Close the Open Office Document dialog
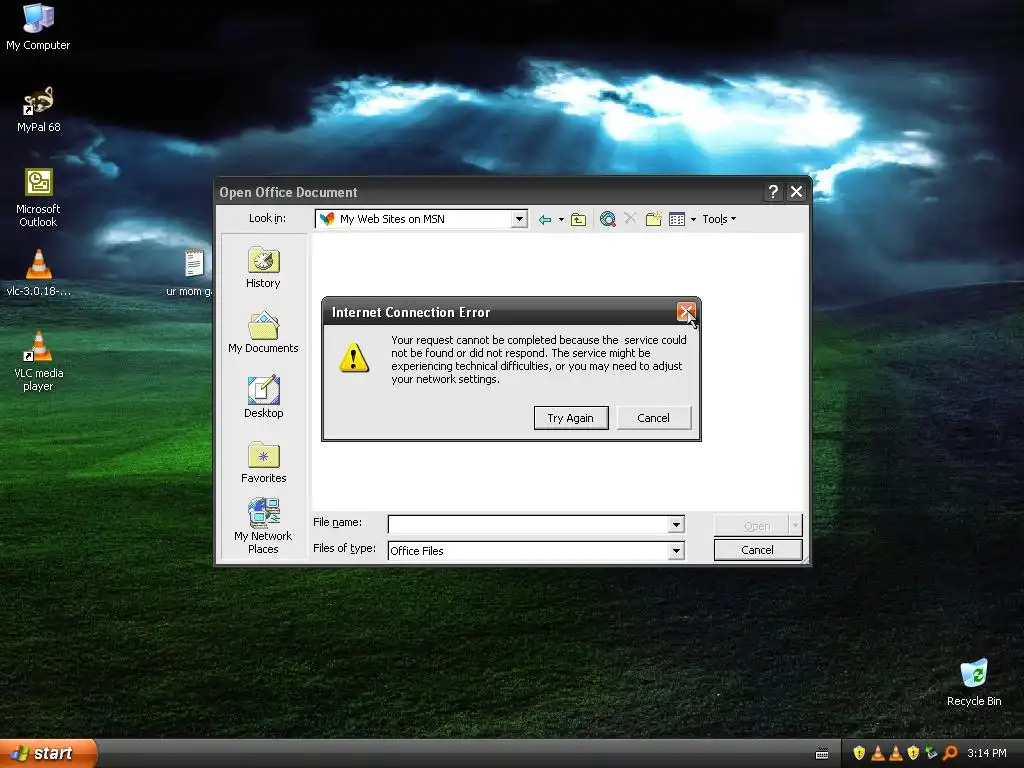The height and width of the screenshot is (768, 1024). (796, 192)
